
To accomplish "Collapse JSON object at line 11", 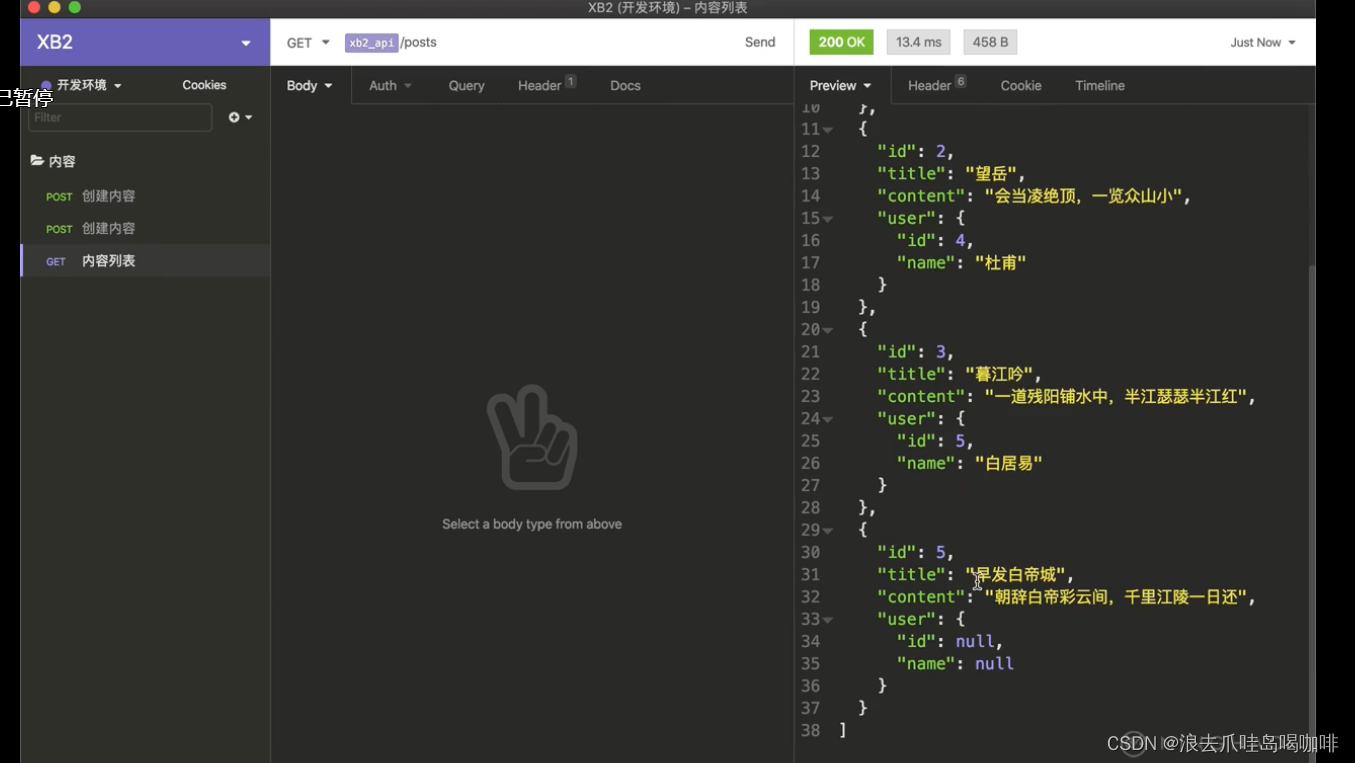I will 828,130.
